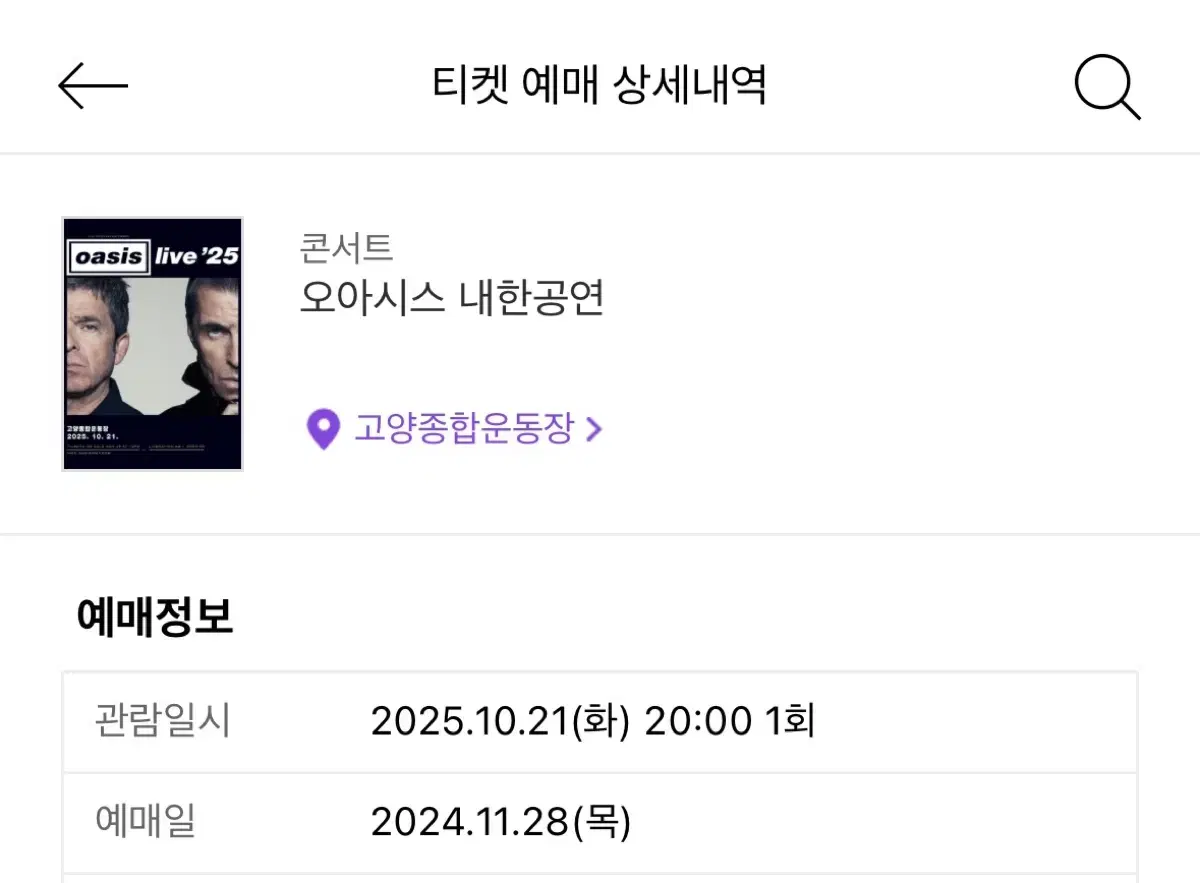The height and width of the screenshot is (883, 1200).
Task: Tap the 콘서트 category label
Action: tap(346, 246)
